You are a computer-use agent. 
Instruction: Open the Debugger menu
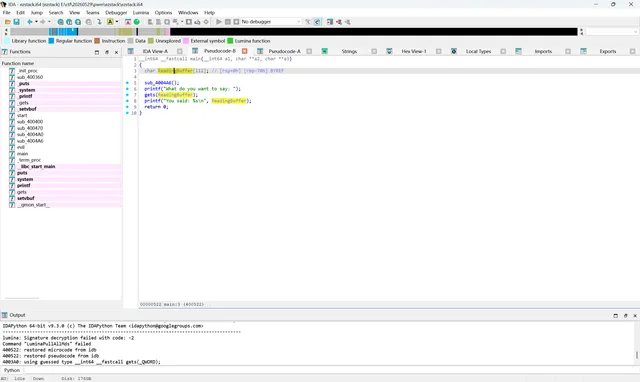[116, 13]
